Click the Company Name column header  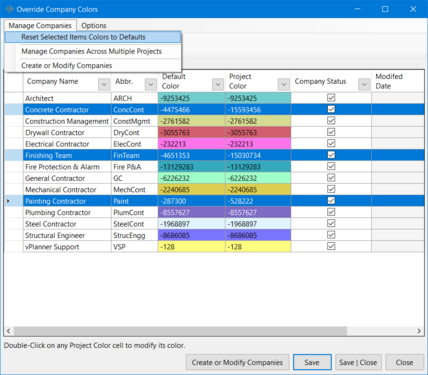(67, 81)
